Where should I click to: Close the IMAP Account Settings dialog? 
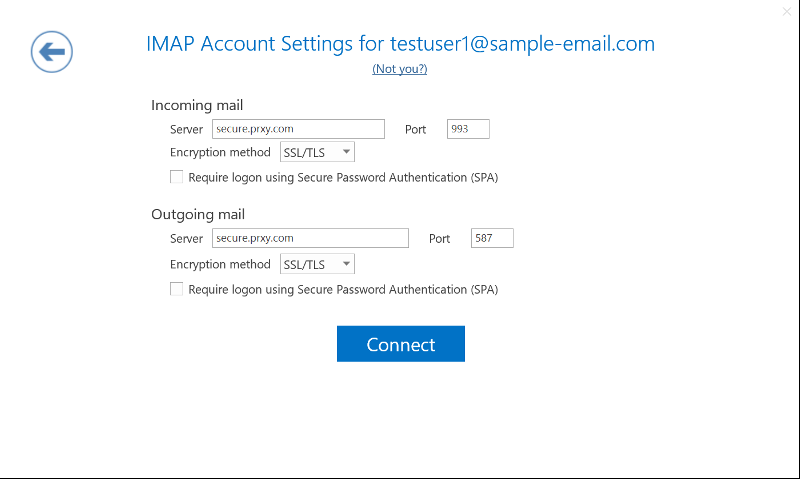tap(786, 11)
